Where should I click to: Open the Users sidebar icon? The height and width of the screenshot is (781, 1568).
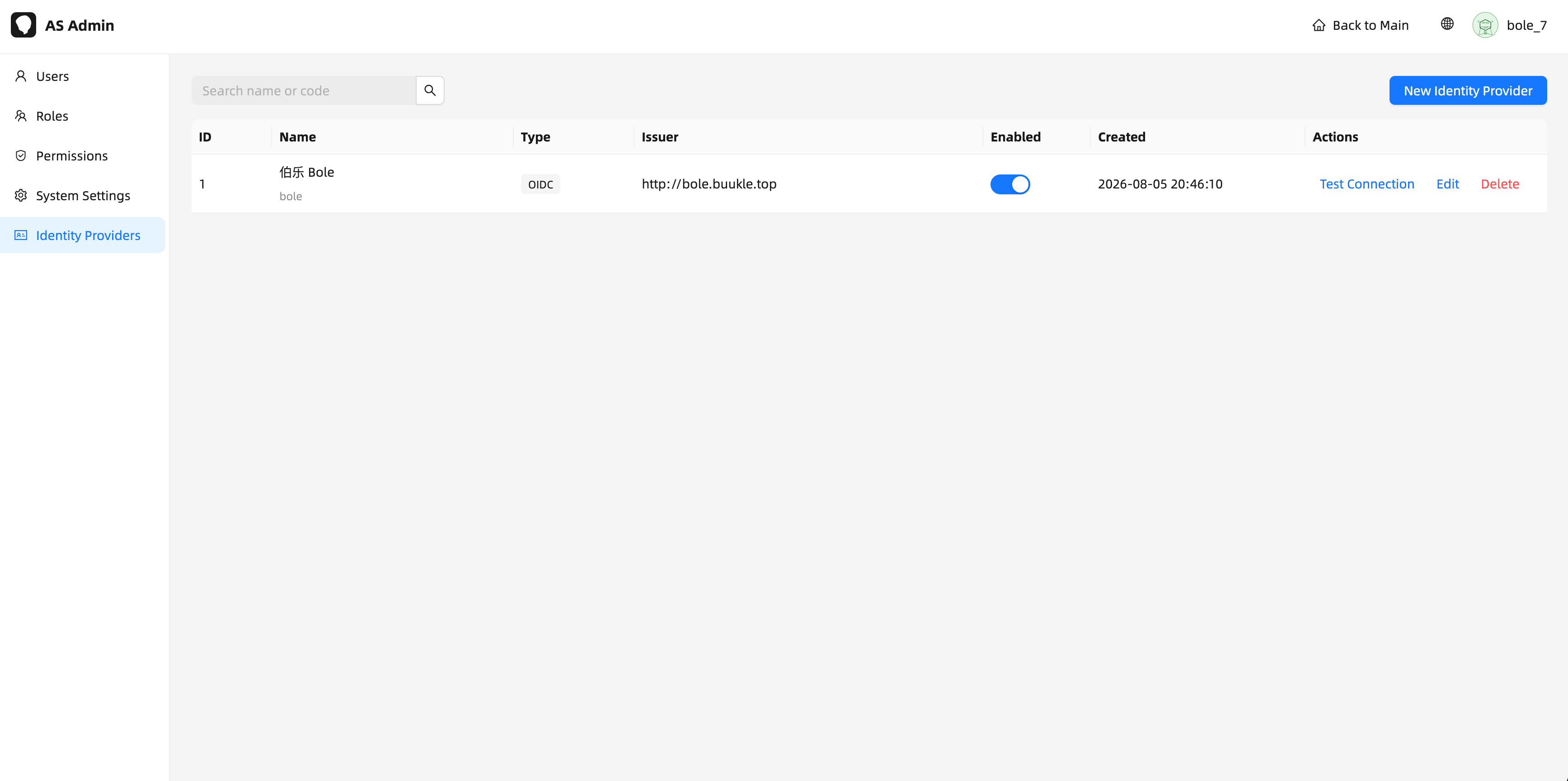coord(21,76)
